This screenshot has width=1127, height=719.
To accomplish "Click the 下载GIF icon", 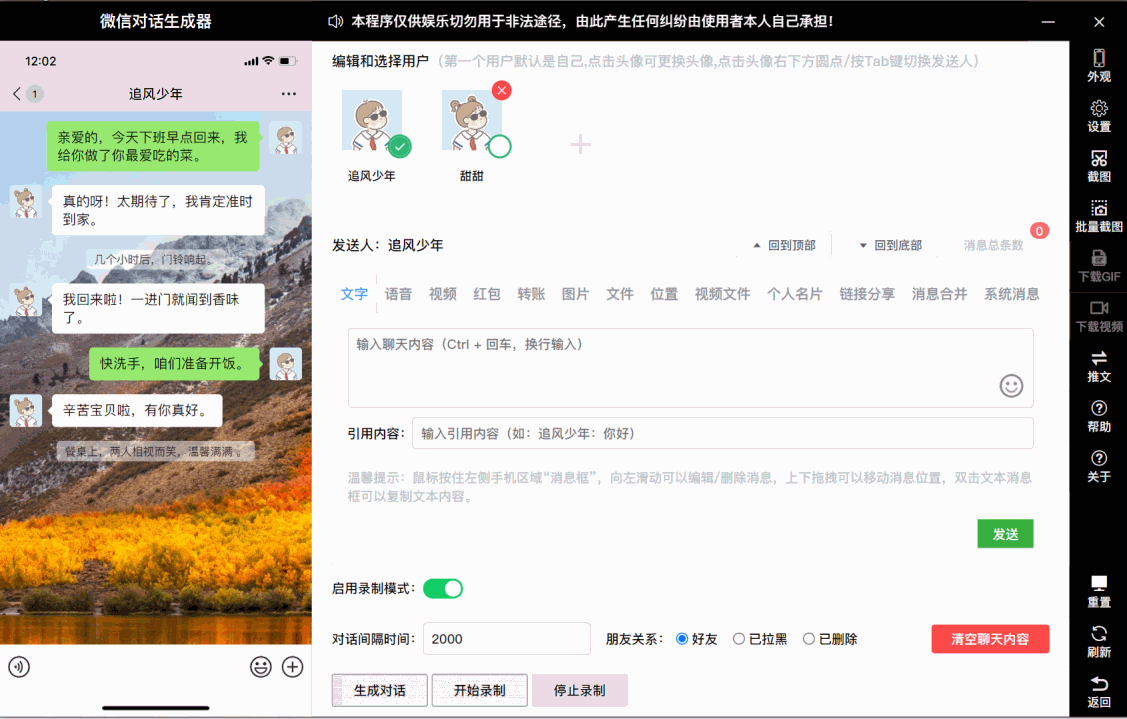I will [1098, 258].
